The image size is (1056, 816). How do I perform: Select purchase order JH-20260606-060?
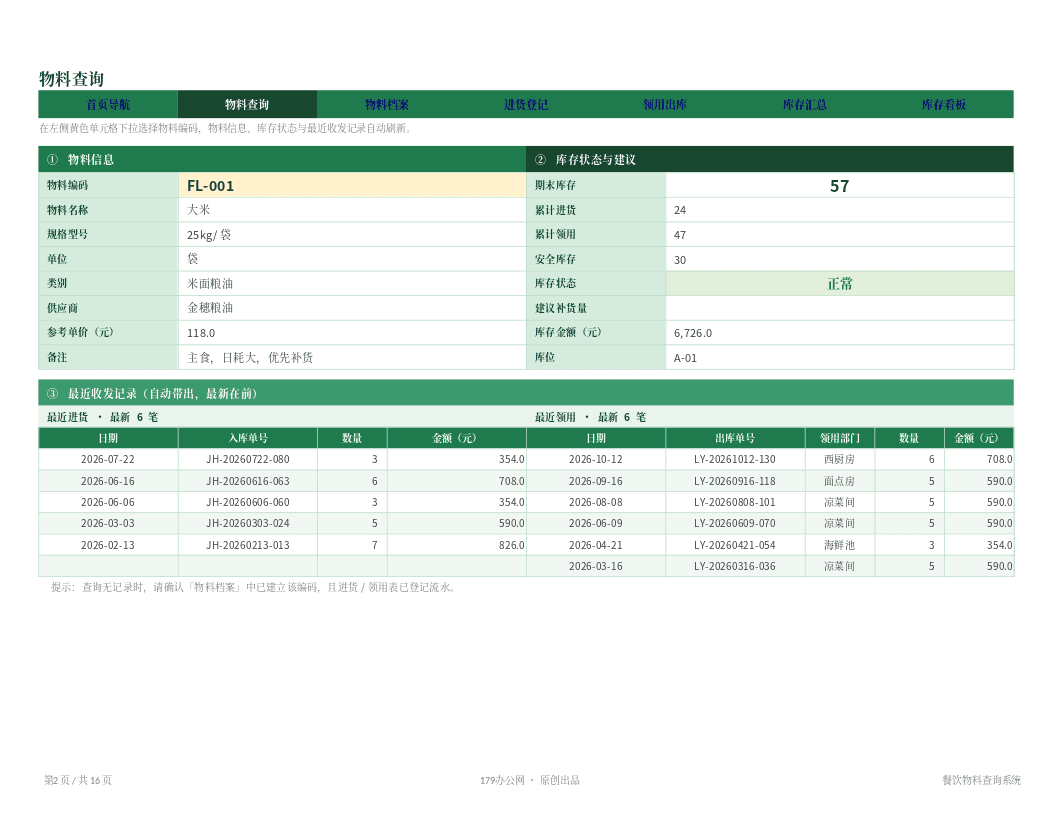248,502
